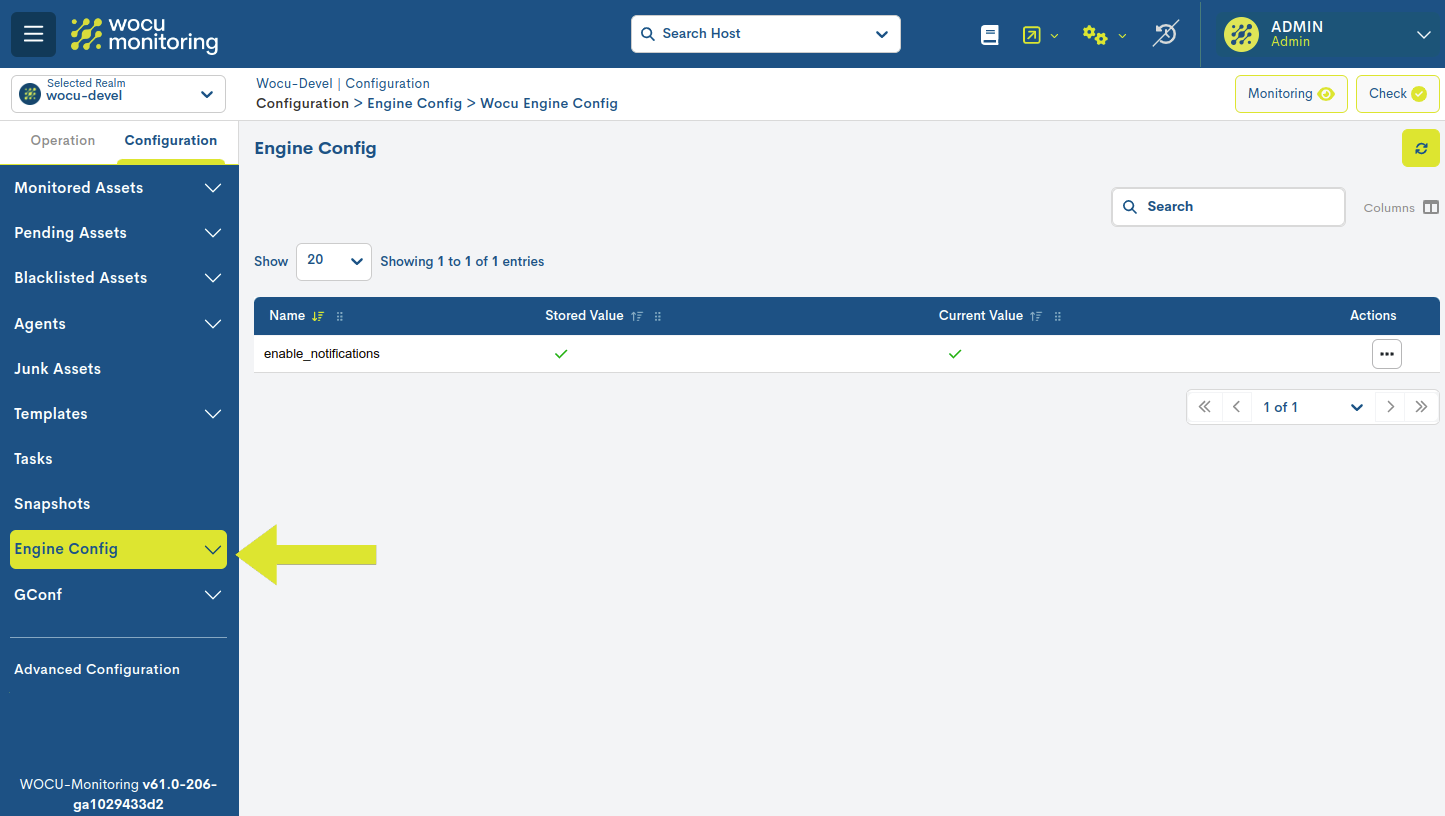The image size is (1445, 816).
Task: Click the enable_notifications name cell
Action: [x=322, y=354]
